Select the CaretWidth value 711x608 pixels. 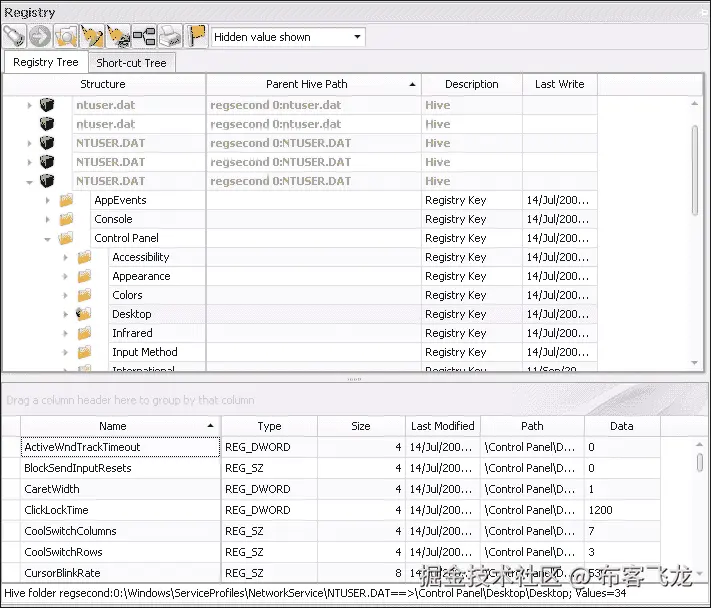click(52, 489)
